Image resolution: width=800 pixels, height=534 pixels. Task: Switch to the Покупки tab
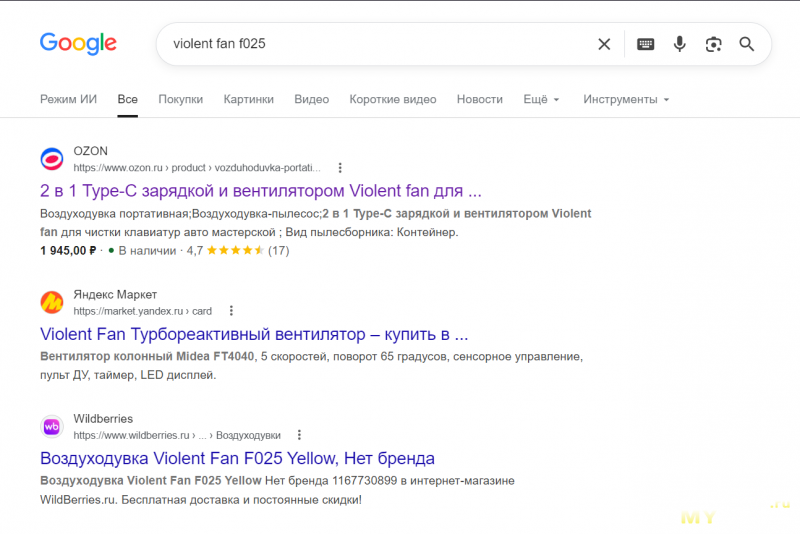pyautogui.click(x=181, y=99)
